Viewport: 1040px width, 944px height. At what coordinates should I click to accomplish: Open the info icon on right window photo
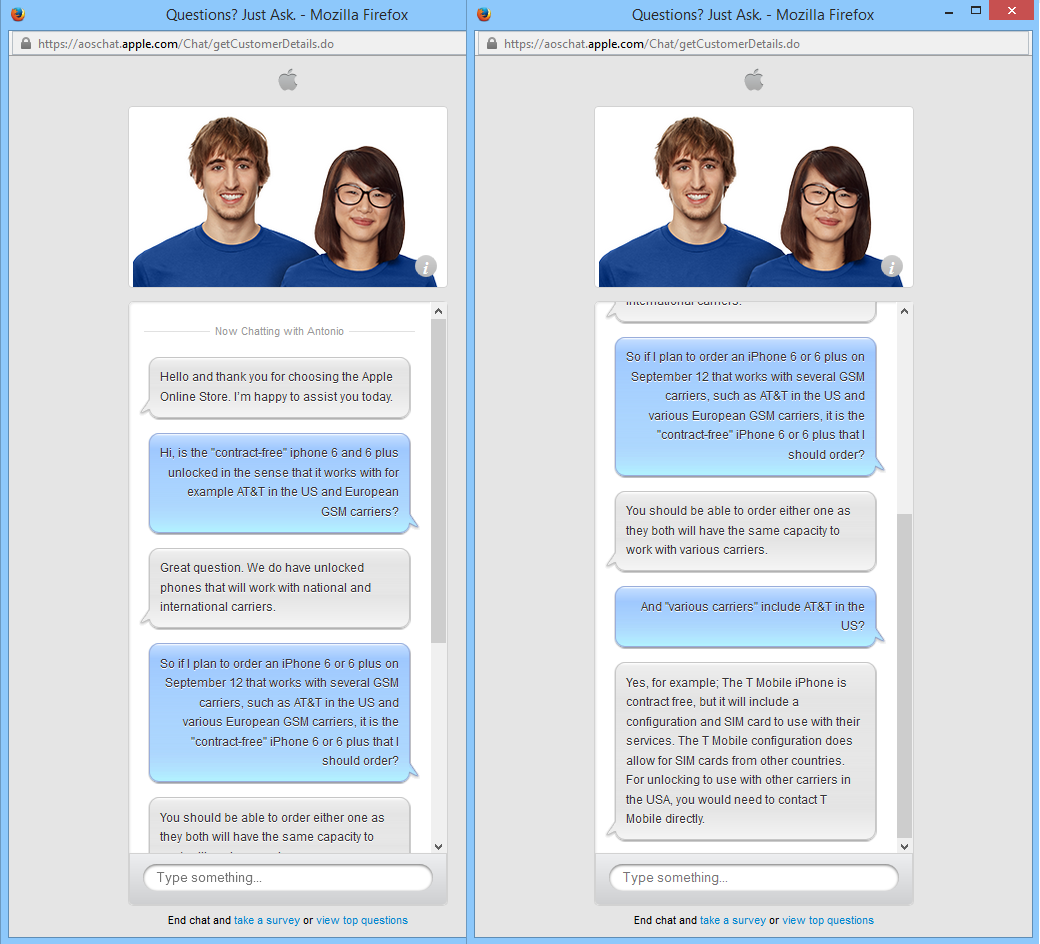point(891,267)
